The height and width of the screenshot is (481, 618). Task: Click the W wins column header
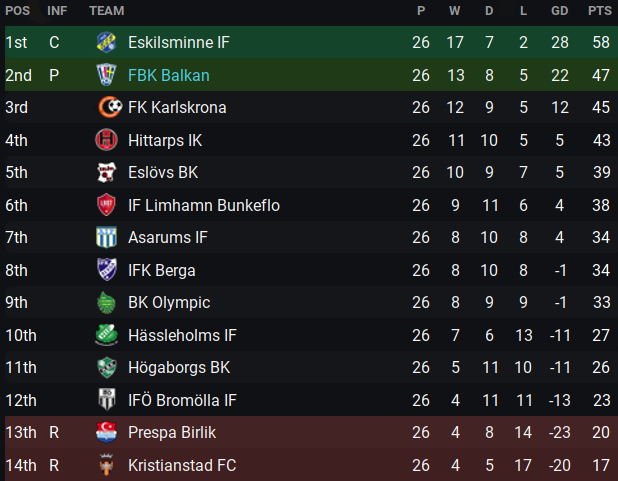[x=454, y=11]
